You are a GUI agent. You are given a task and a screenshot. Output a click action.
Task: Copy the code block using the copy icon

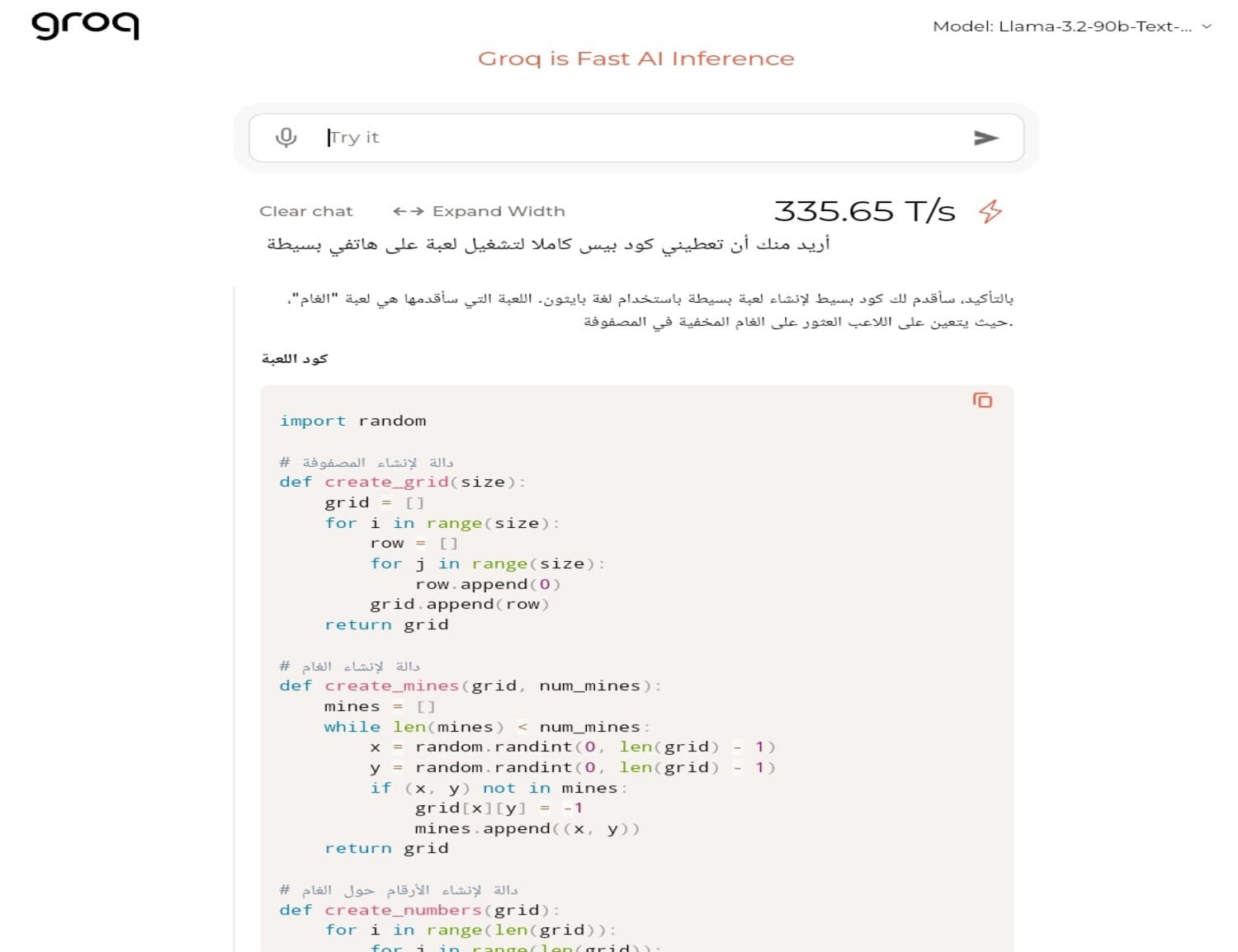click(x=982, y=400)
